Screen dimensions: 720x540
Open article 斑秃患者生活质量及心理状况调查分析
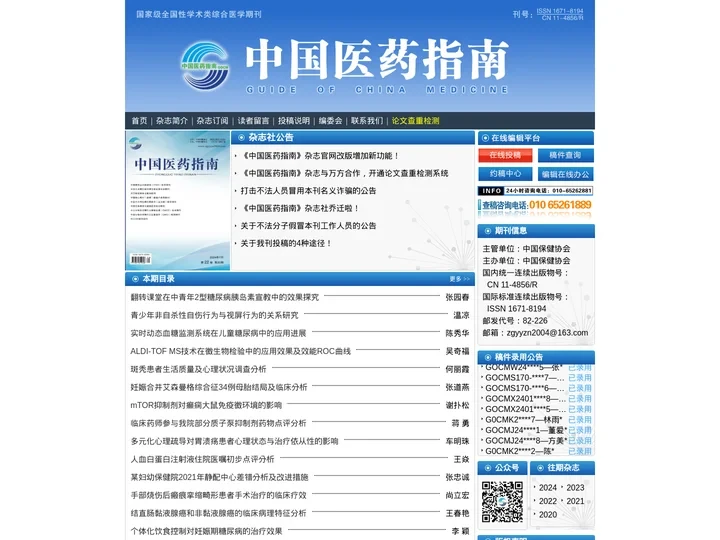click(198, 369)
